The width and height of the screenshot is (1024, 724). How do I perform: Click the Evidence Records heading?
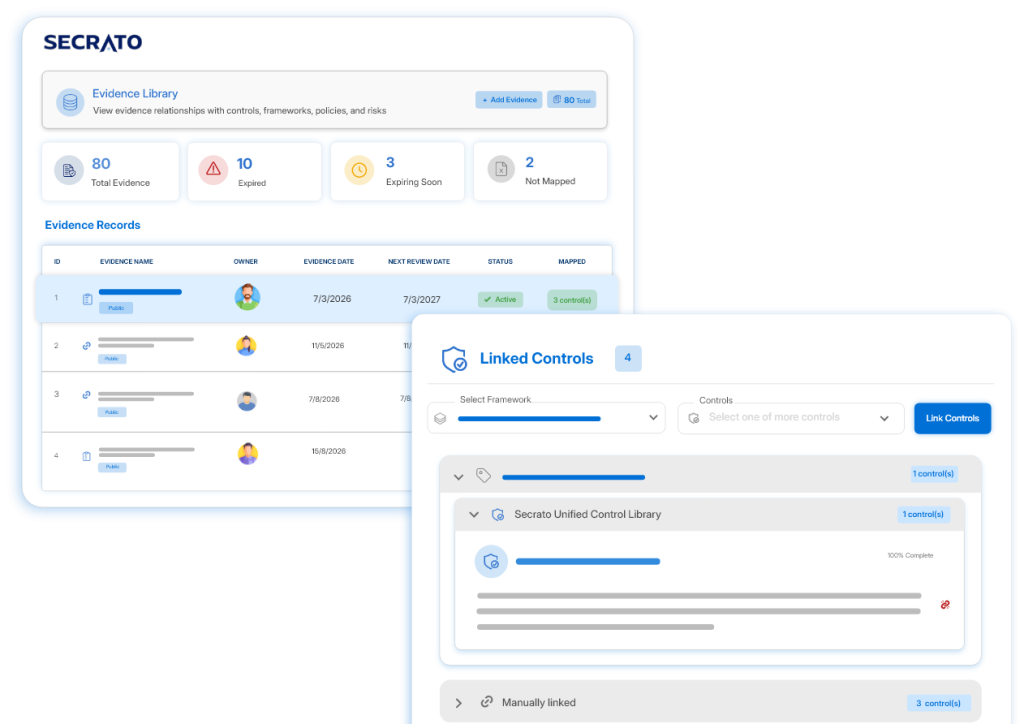pos(93,225)
